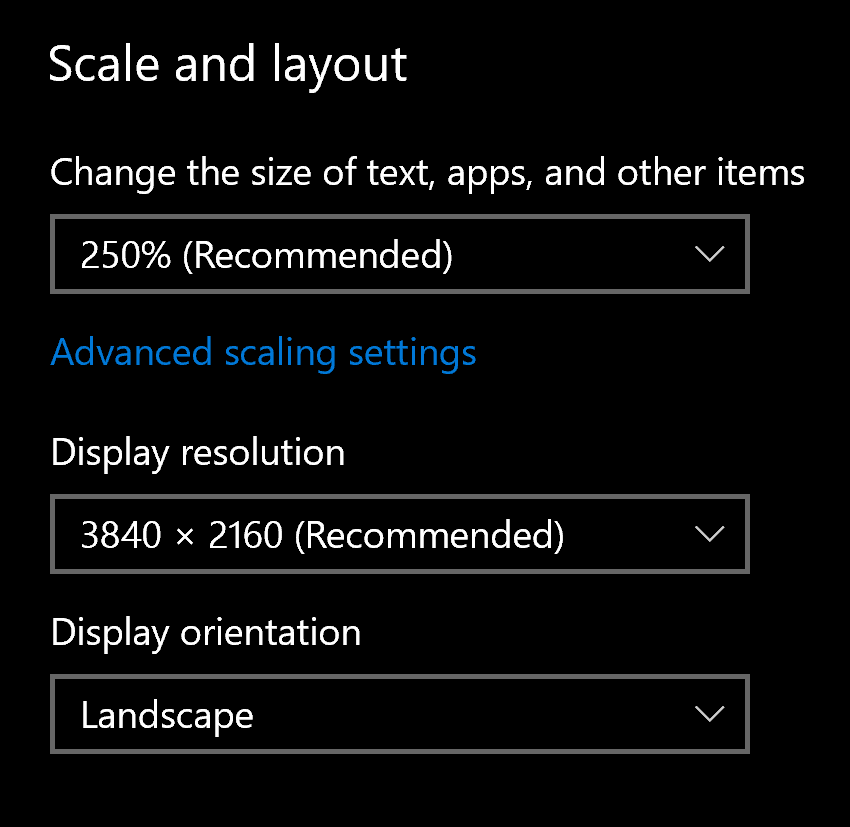Click the chevron arrow on the resolution dropdown

(709, 535)
